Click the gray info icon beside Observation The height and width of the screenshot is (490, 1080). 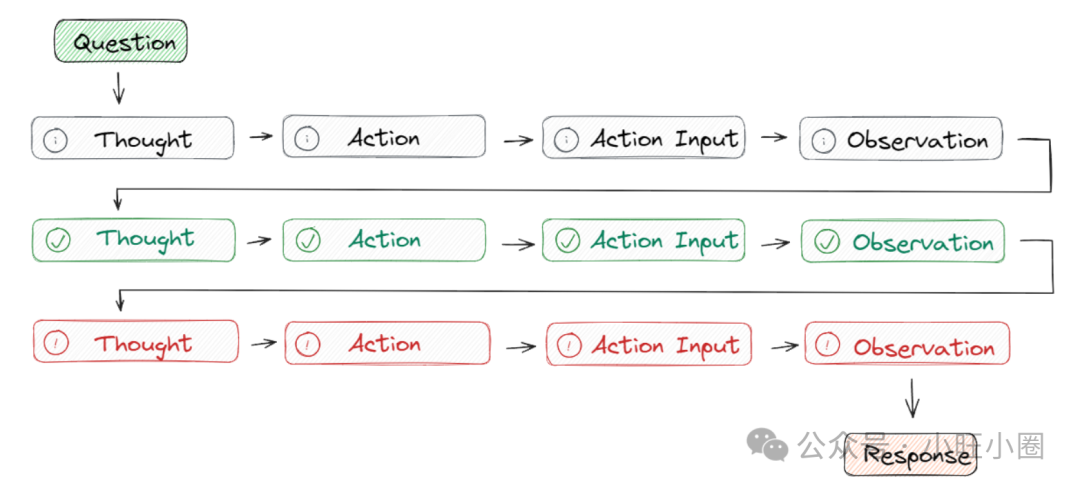[824, 141]
